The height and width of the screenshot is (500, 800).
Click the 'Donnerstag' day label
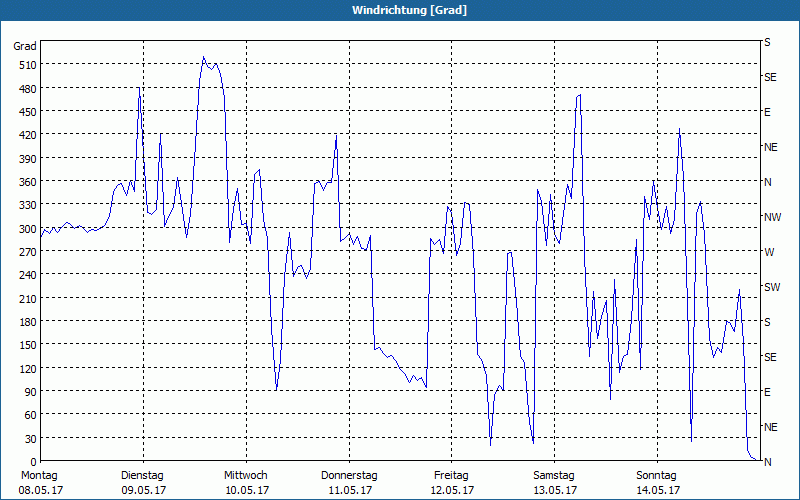(349, 476)
